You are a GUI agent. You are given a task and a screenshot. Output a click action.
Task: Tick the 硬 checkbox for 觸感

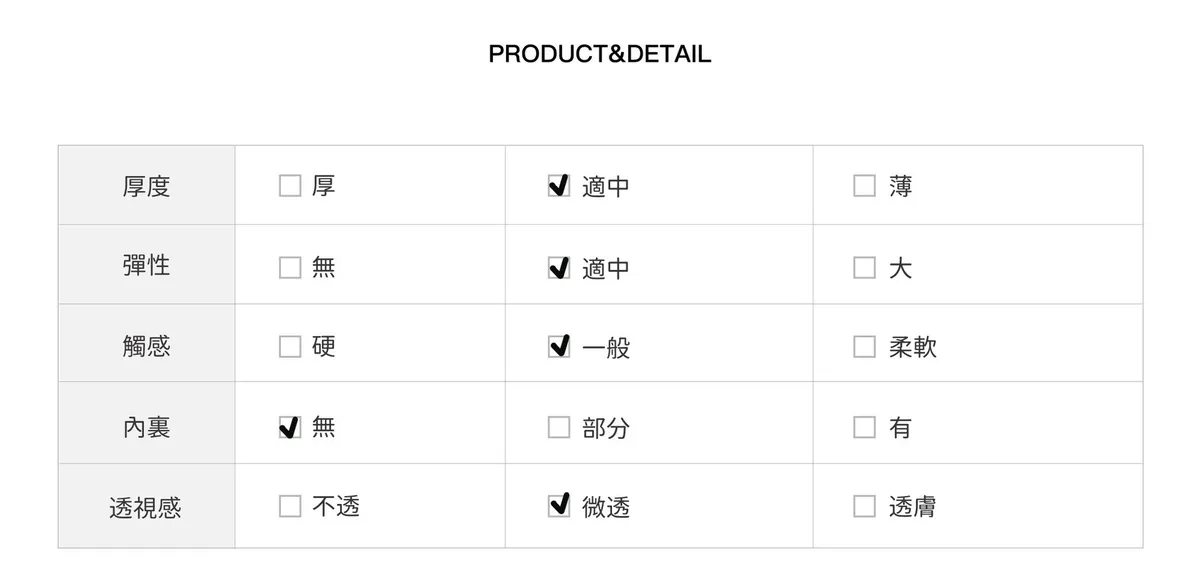point(290,347)
